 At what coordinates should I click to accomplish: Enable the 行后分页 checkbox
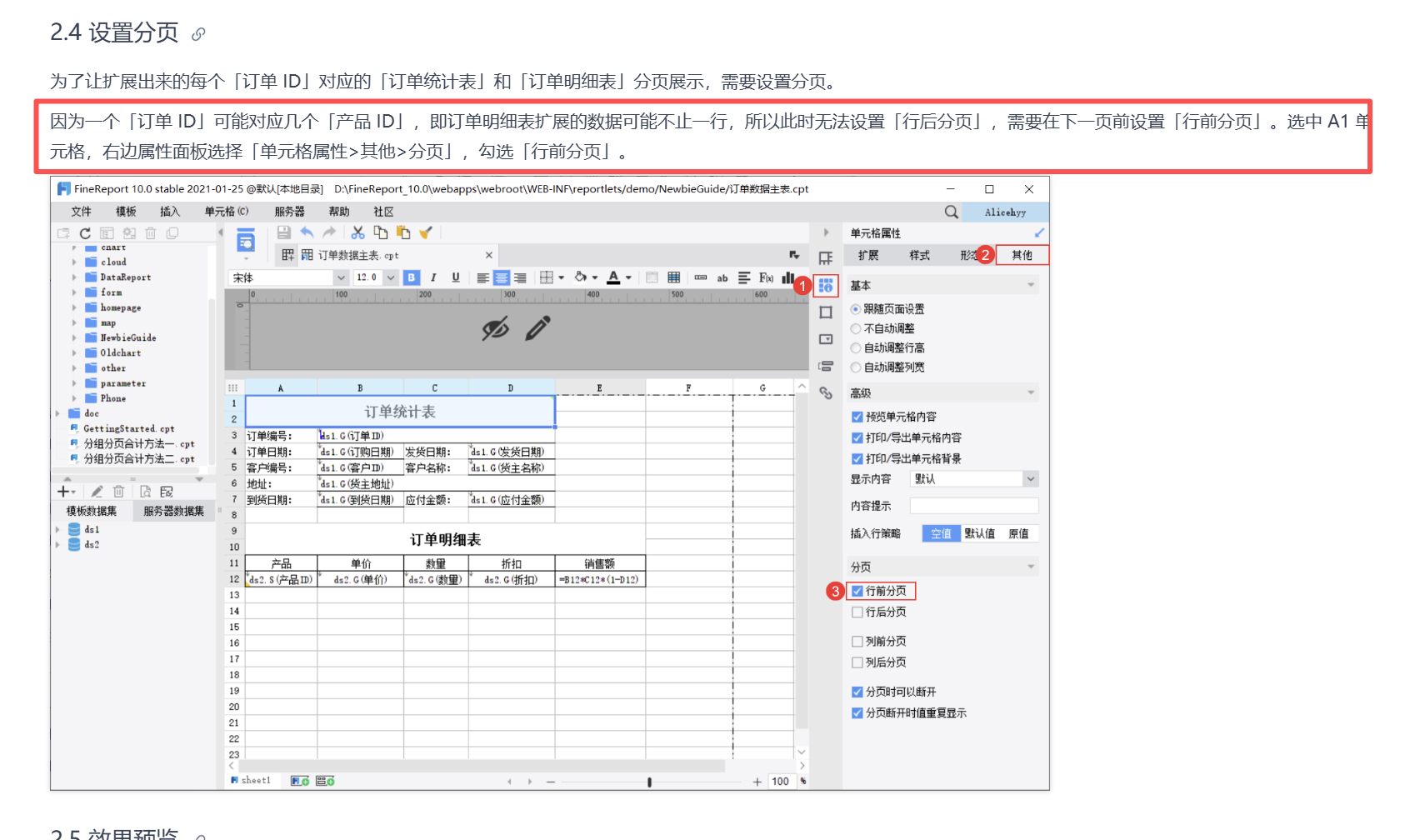857,612
